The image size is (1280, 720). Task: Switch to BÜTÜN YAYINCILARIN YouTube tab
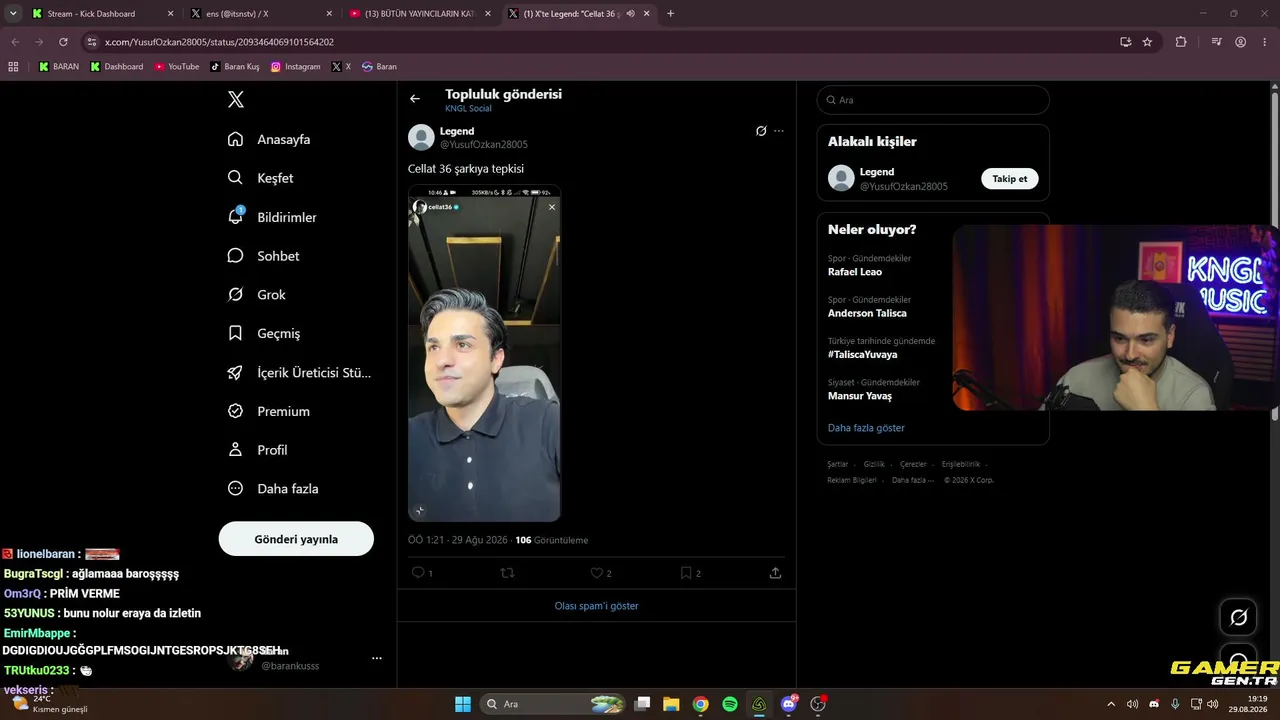421,14
